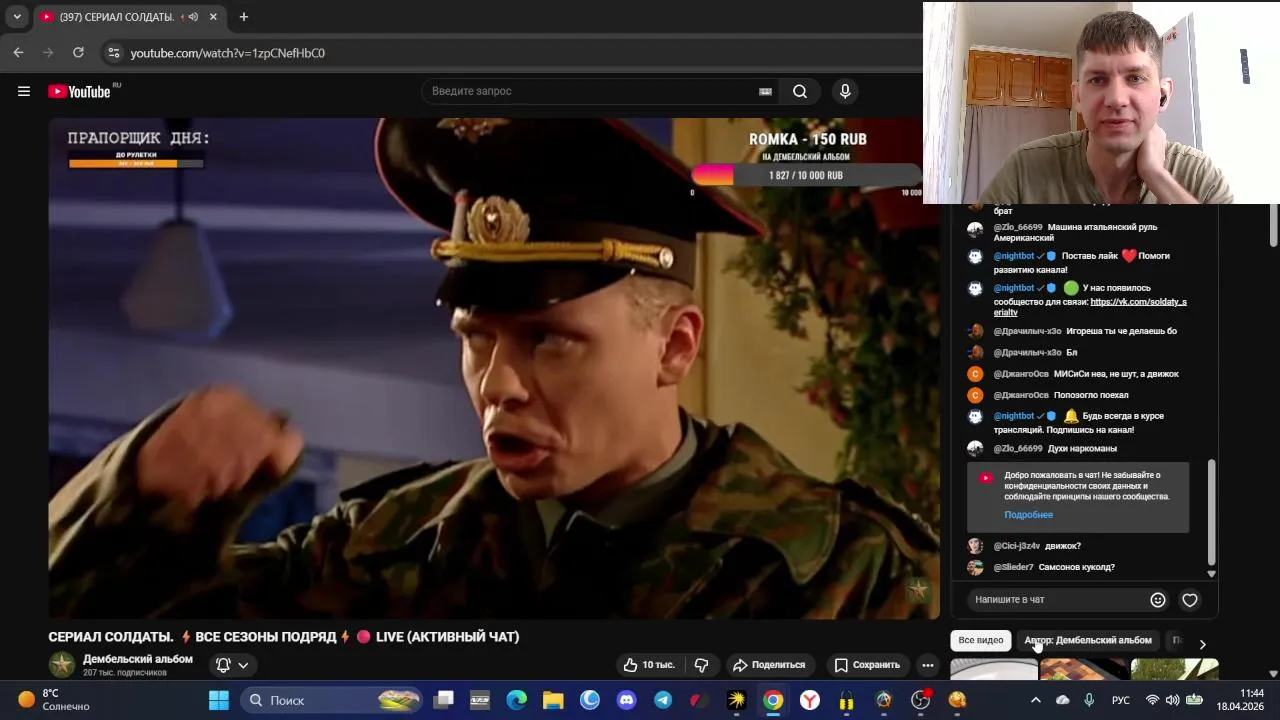Click the YouTube search magnifier button
This screenshot has height=720, width=1280.
click(x=800, y=91)
